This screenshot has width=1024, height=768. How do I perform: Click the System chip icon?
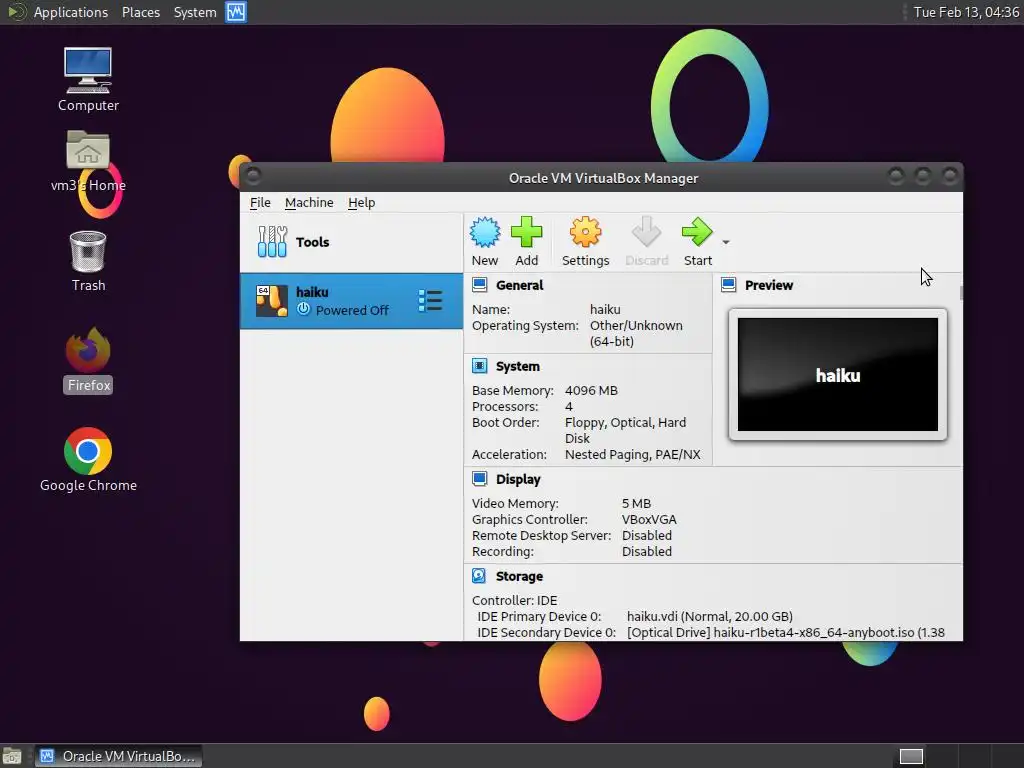pos(479,366)
